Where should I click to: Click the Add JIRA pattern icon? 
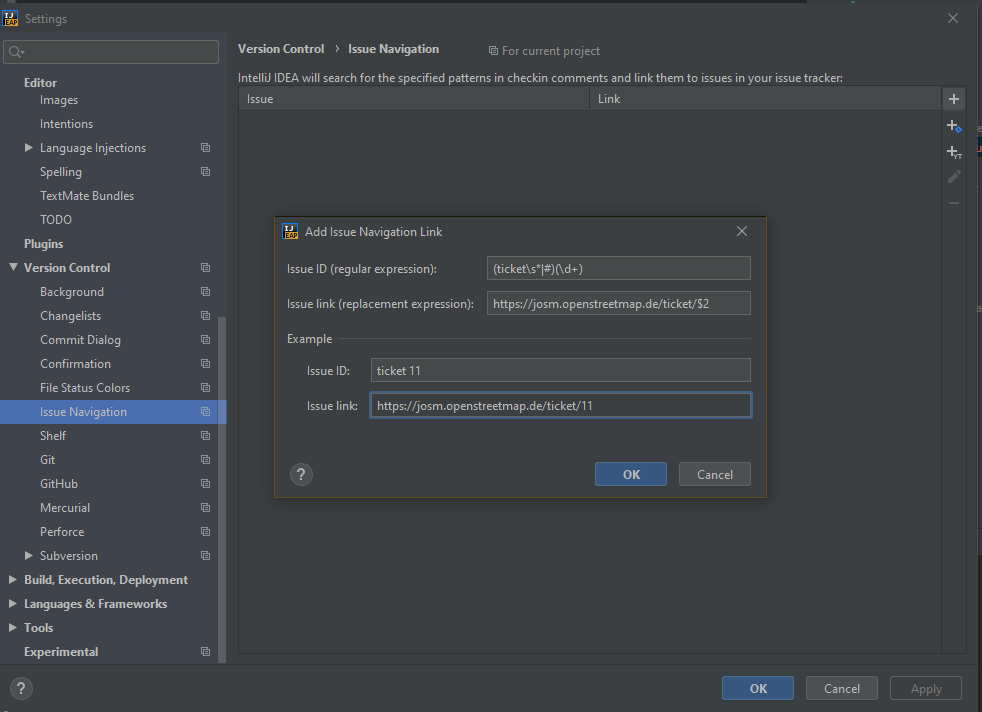954,126
